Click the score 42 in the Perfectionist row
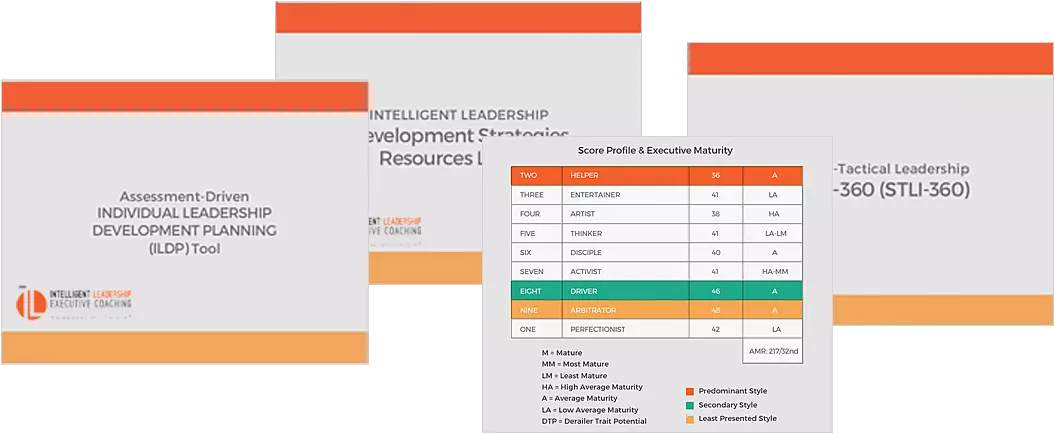 tap(715, 329)
